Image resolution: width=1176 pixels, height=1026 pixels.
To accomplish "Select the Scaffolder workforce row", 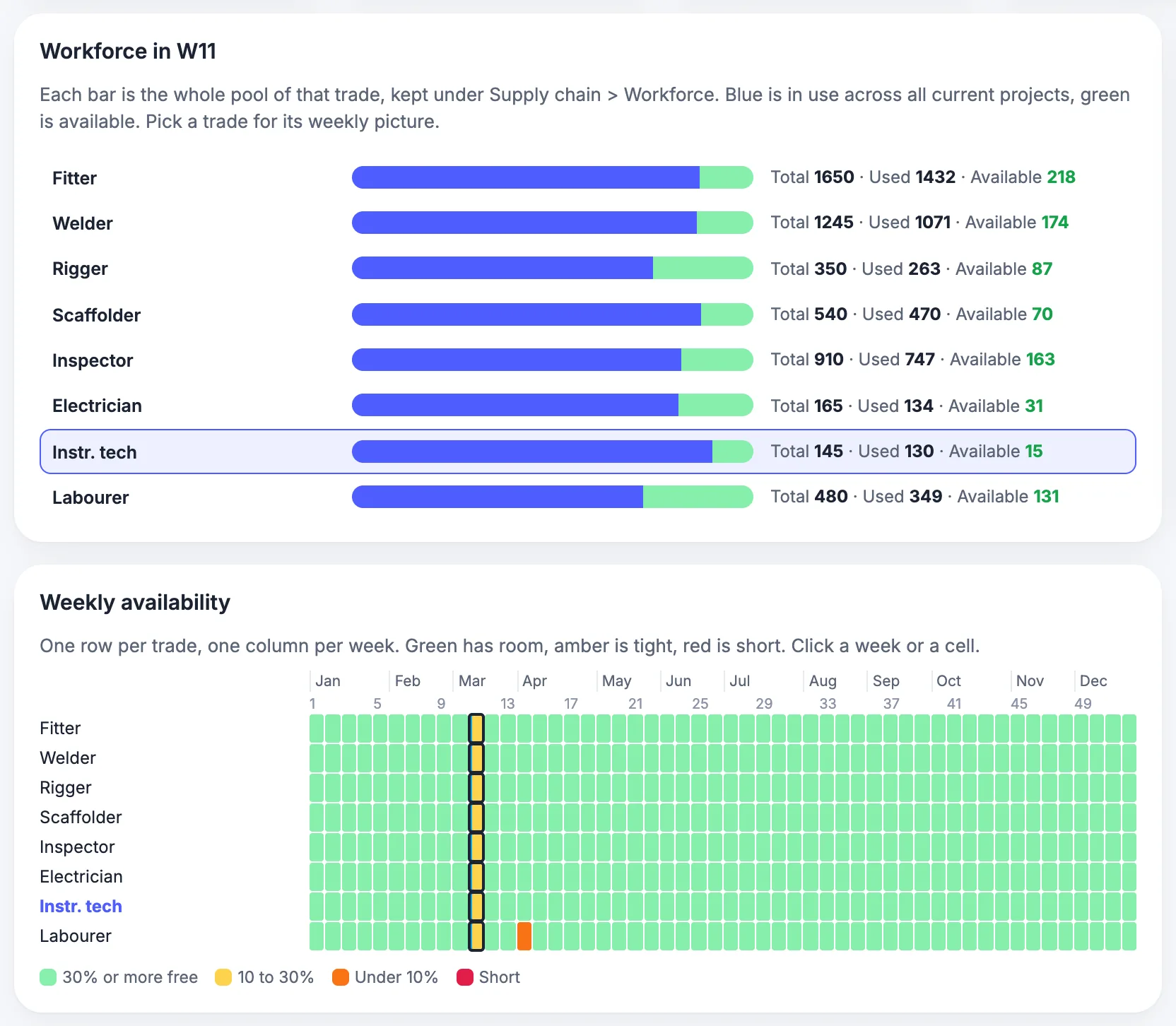I will tap(587, 314).
